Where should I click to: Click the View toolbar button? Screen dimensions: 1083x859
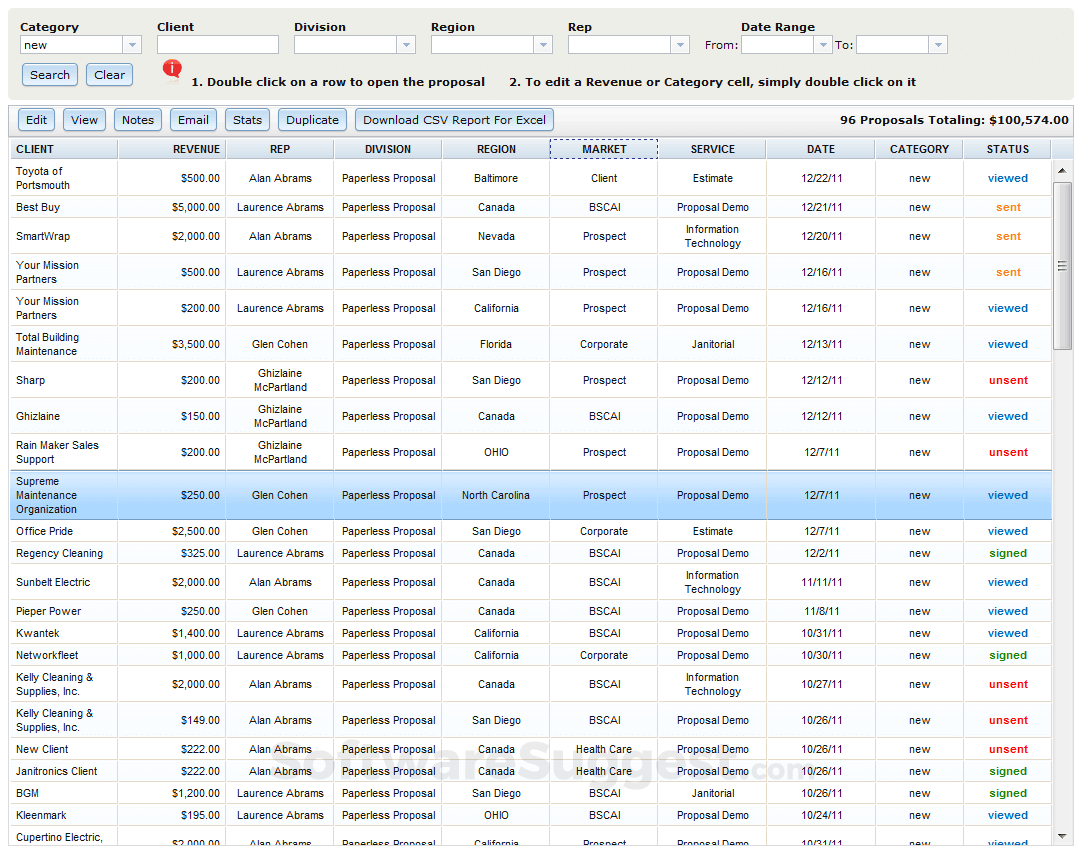pyautogui.click(x=84, y=119)
